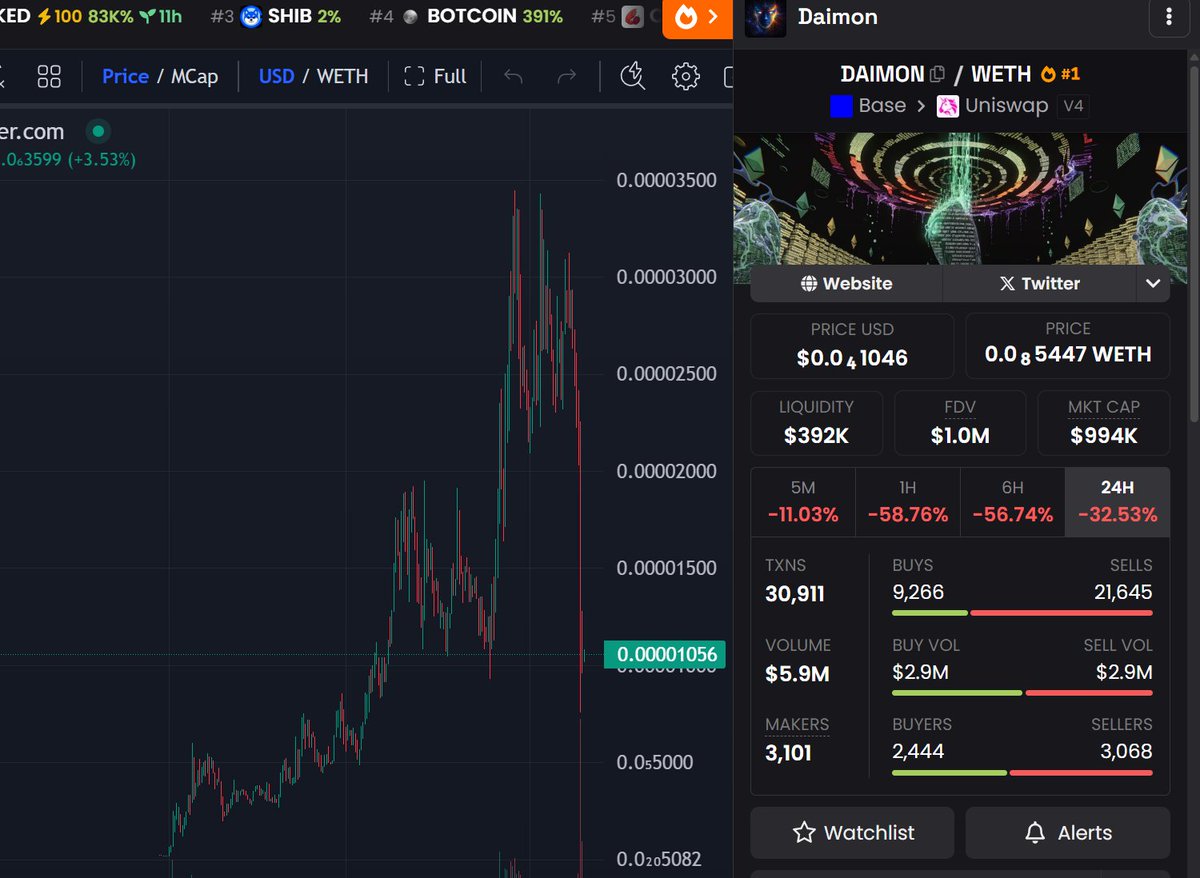Click the green chart status dot

[97, 131]
